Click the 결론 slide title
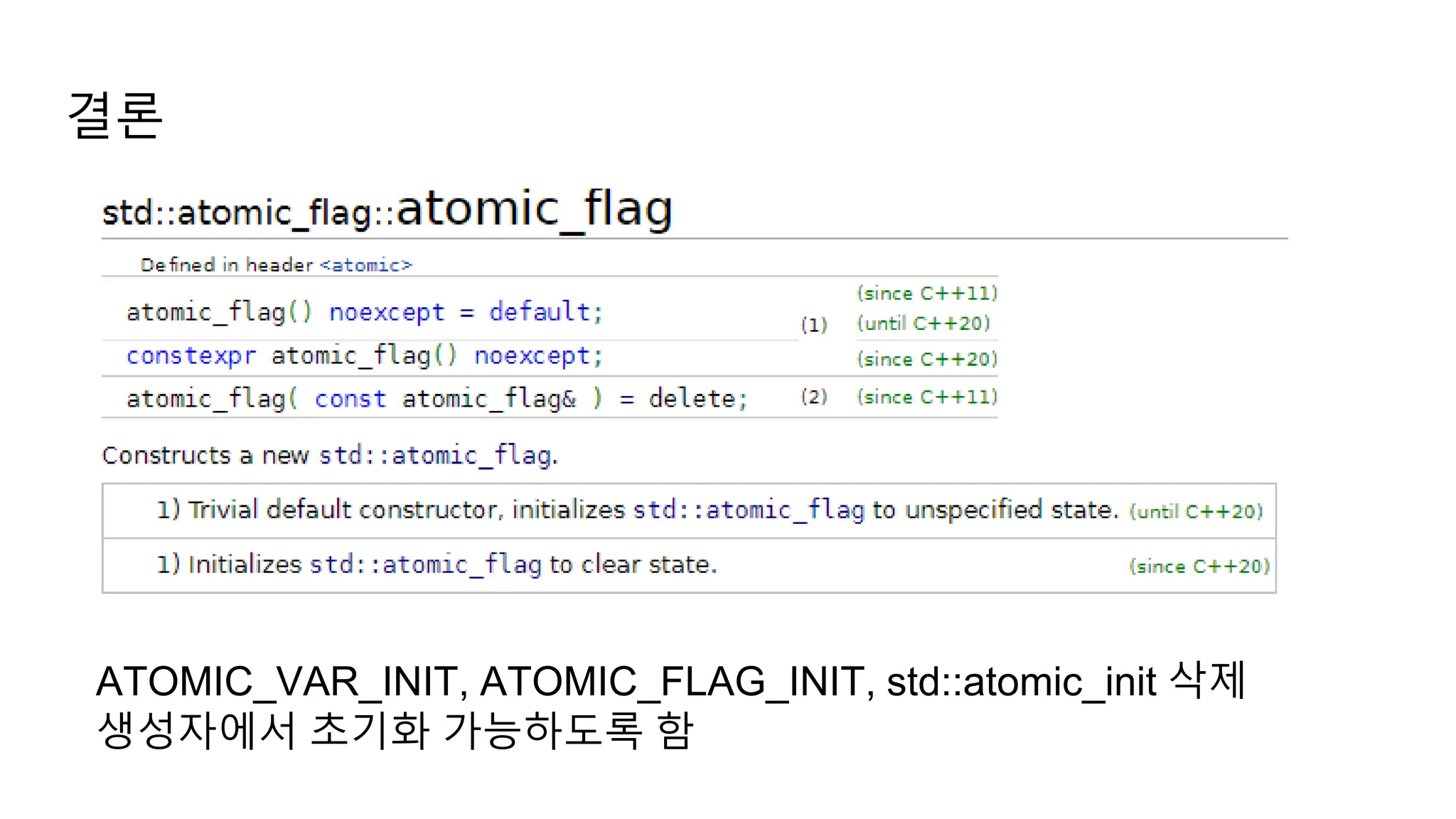Image resolution: width=1456 pixels, height=819 pixels. click(115, 115)
